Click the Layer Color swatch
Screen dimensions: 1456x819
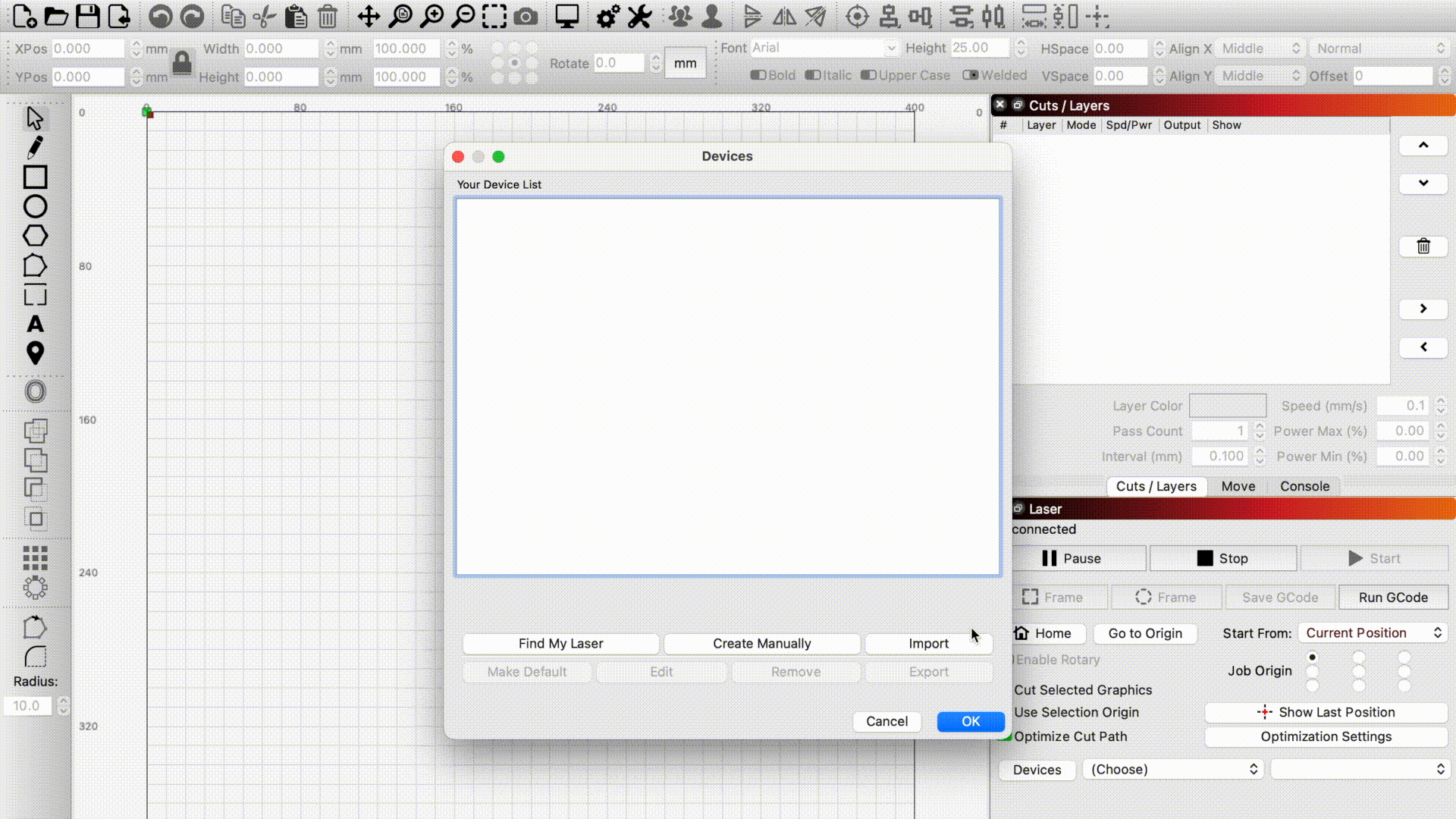click(x=1228, y=406)
